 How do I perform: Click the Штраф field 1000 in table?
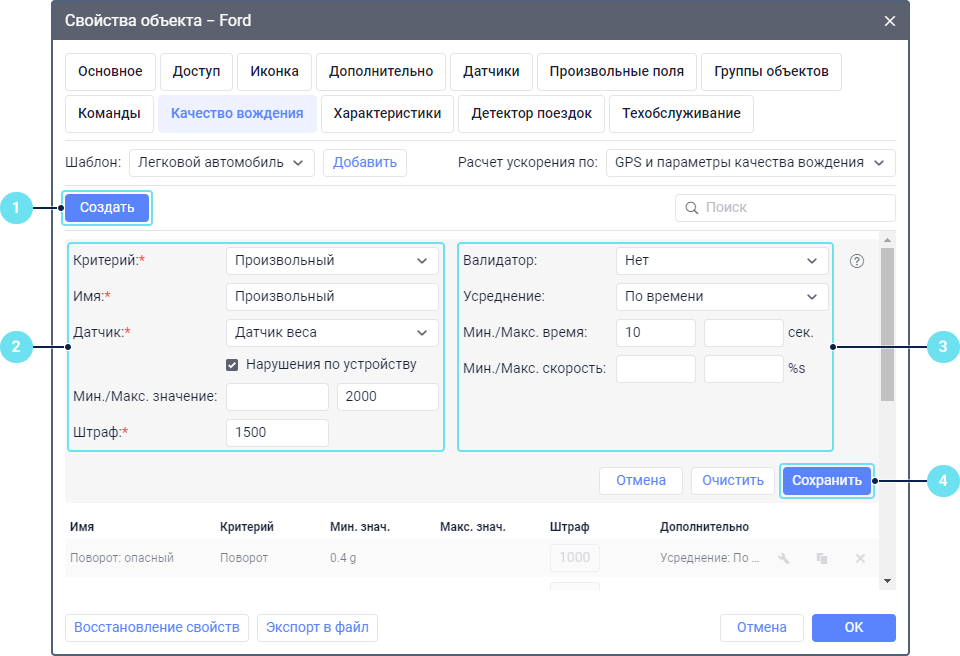574,558
